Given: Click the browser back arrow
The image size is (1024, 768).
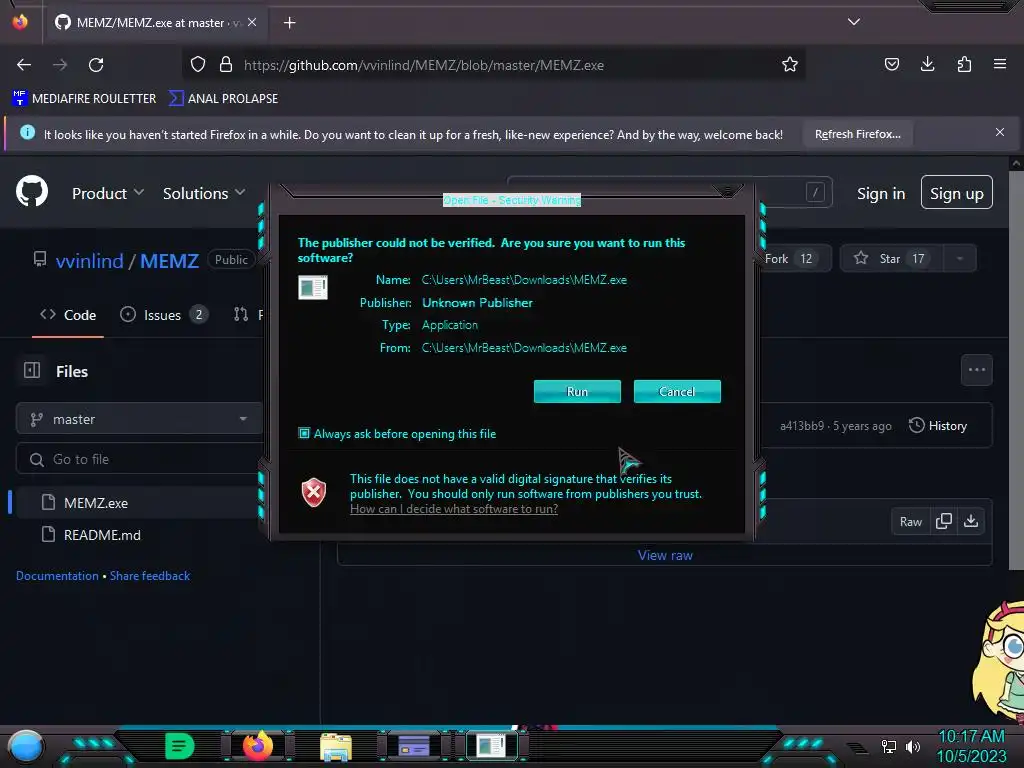Looking at the screenshot, I should click(x=24, y=65).
